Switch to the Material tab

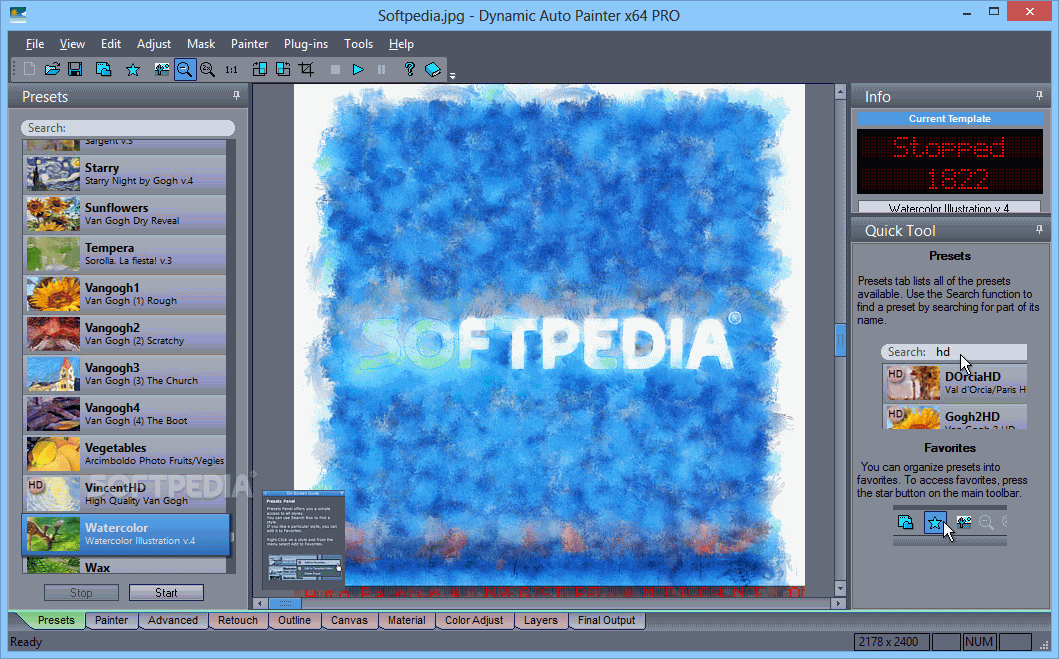click(x=407, y=620)
